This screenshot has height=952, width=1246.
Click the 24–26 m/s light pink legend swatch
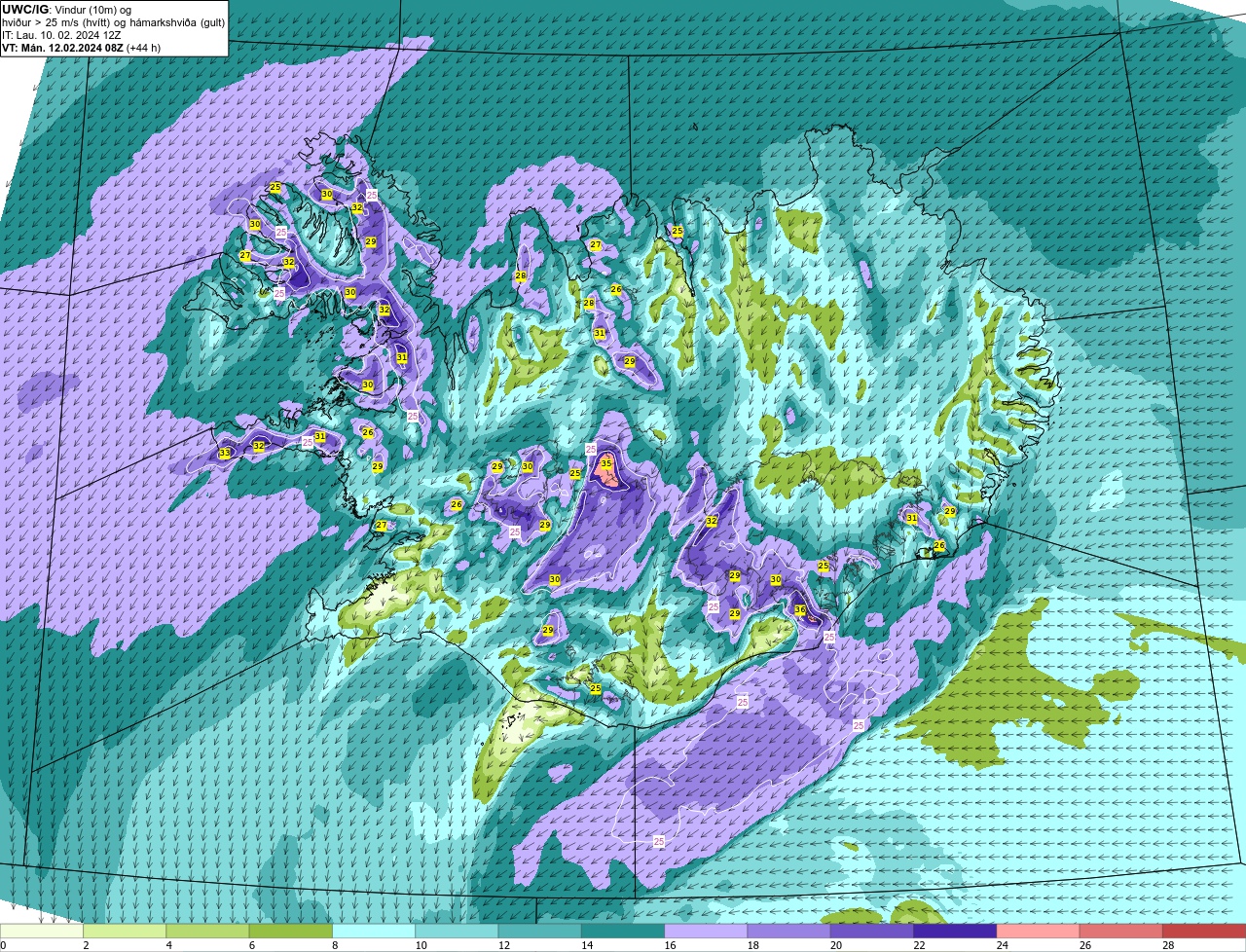(1038, 932)
